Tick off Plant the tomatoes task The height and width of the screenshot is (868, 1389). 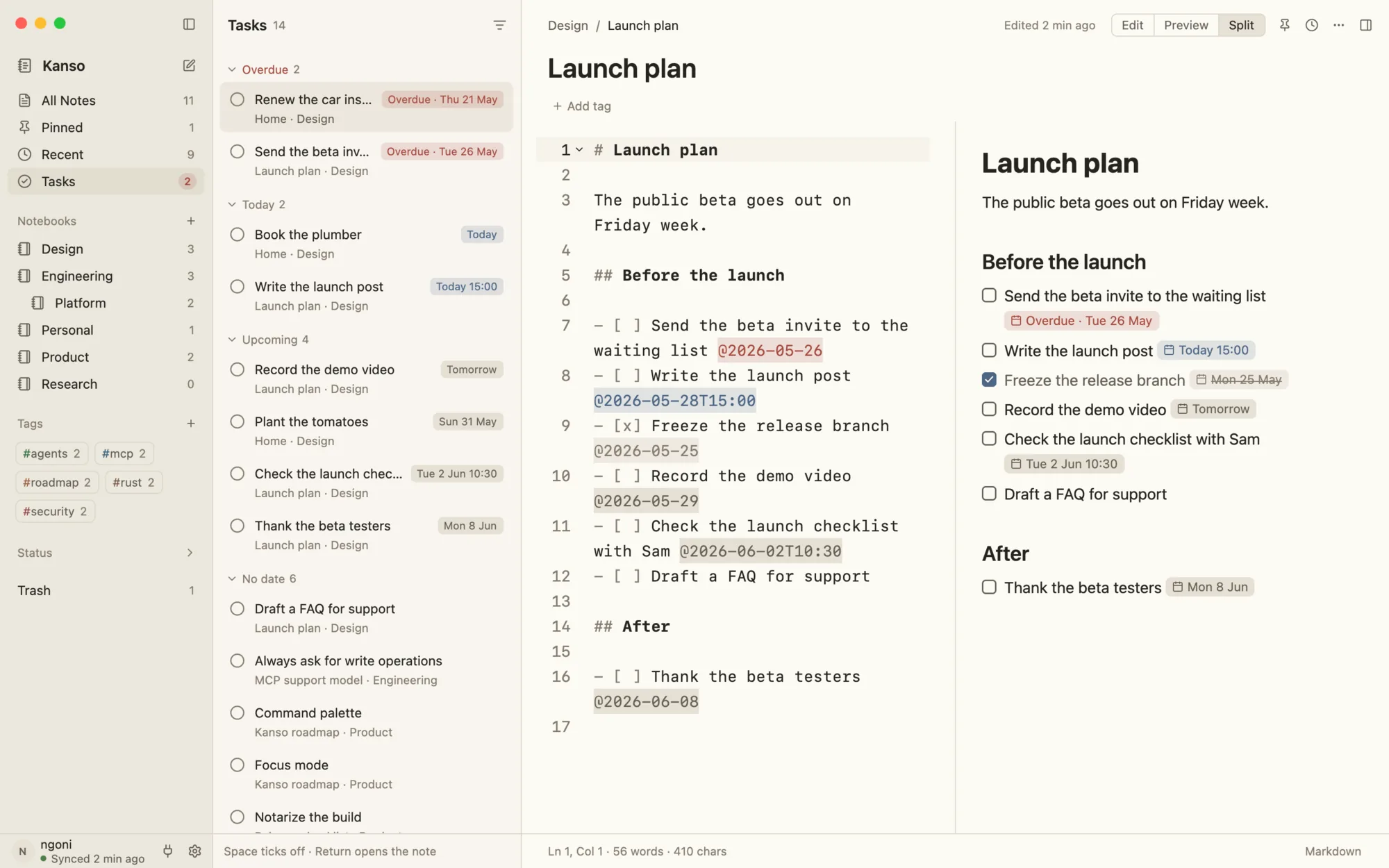click(237, 422)
